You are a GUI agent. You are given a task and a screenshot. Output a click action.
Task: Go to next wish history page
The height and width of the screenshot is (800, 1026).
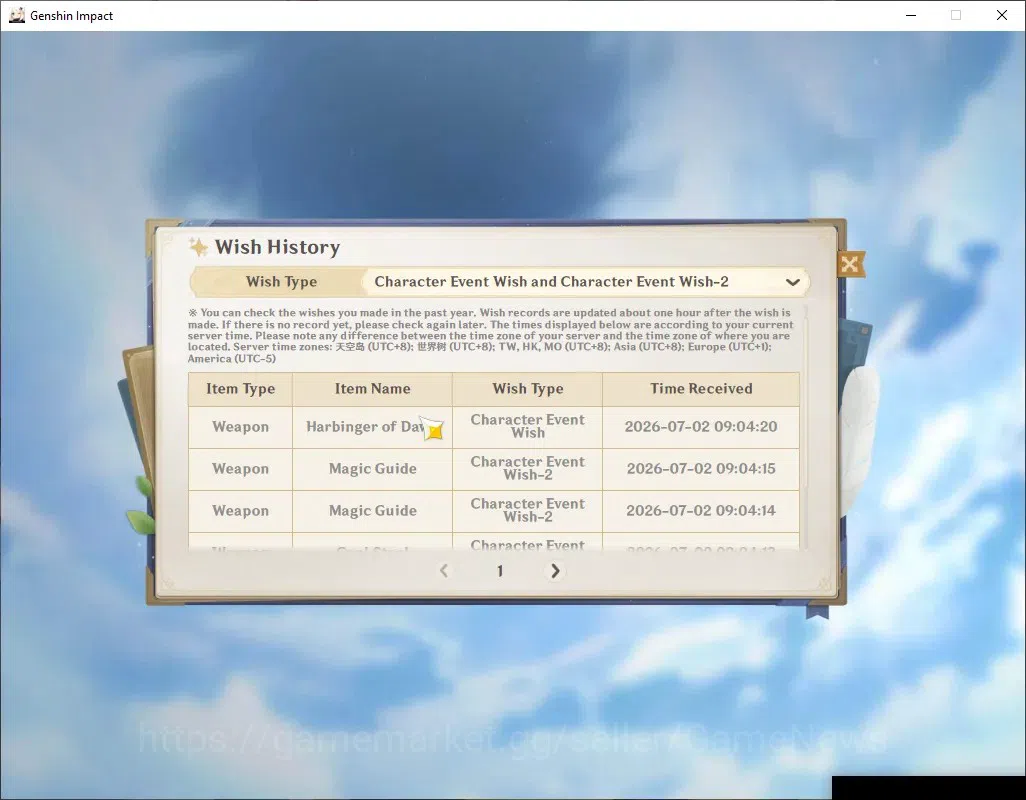pyautogui.click(x=555, y=571)
